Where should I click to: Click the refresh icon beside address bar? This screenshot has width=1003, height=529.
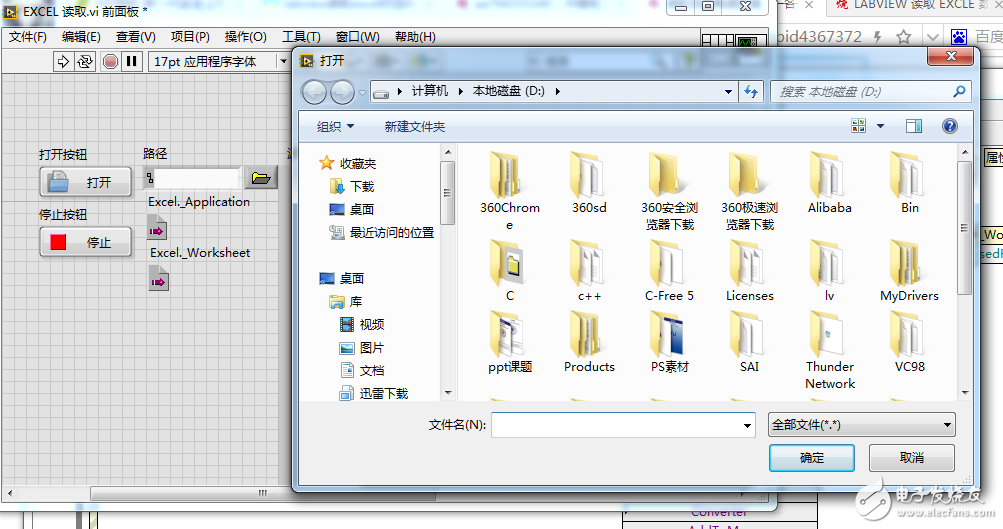(x=751, y=92)
